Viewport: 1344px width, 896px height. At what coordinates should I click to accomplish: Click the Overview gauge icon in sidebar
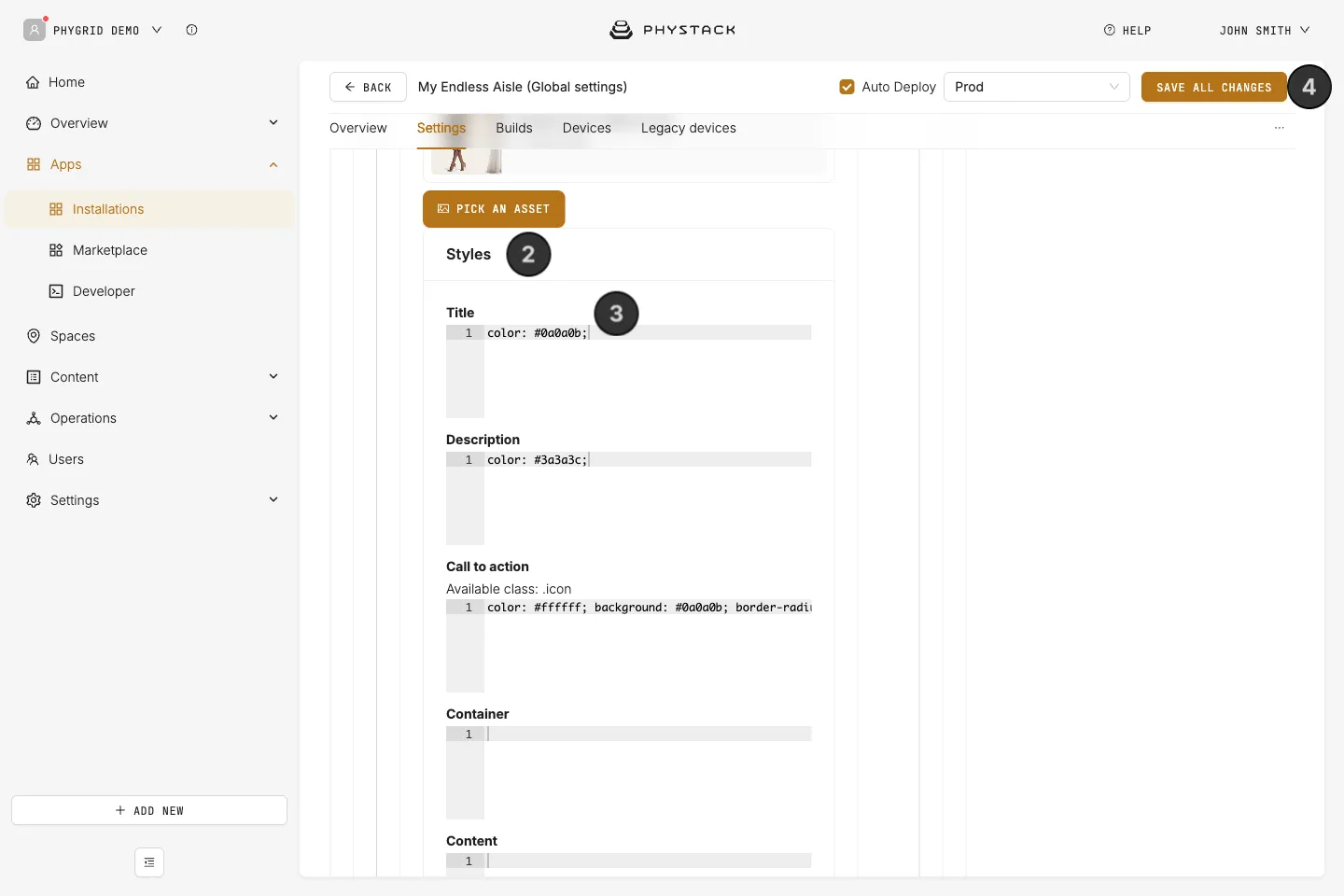[x=34, y=123]
